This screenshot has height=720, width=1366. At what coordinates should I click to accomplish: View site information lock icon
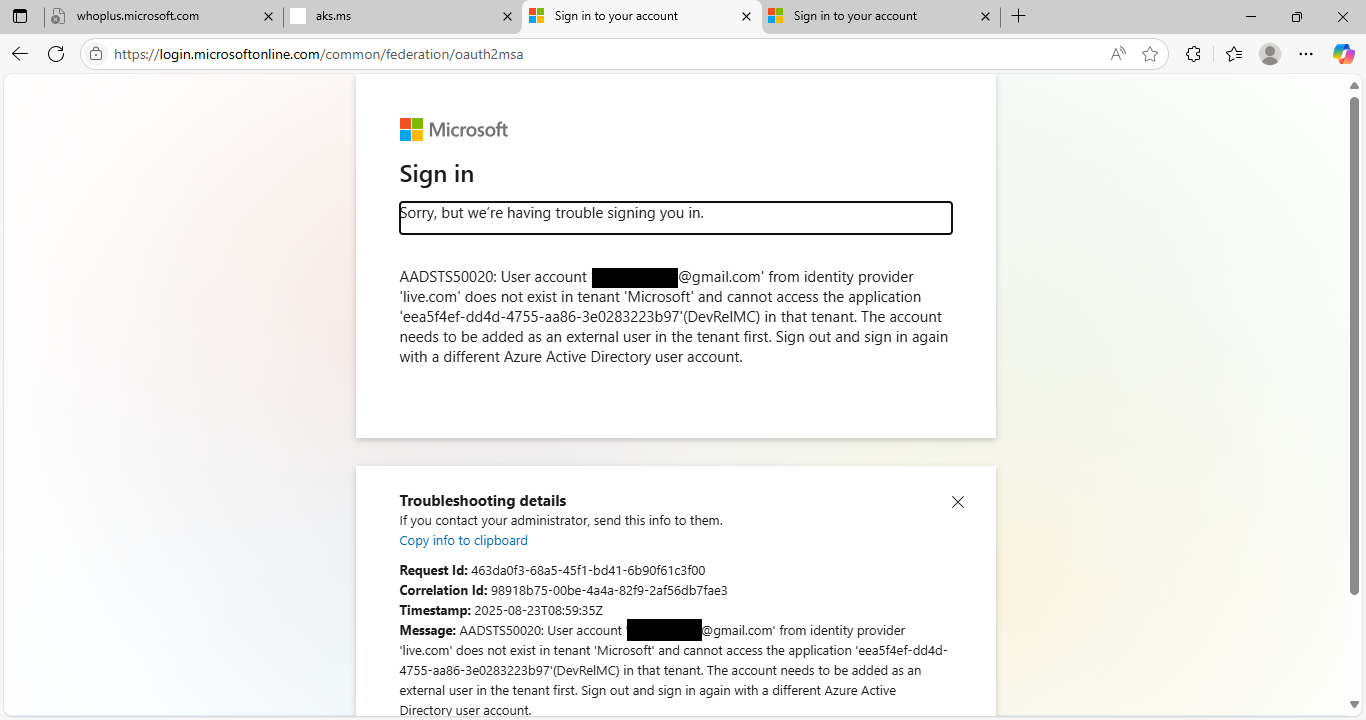click(x=96, y=54)
